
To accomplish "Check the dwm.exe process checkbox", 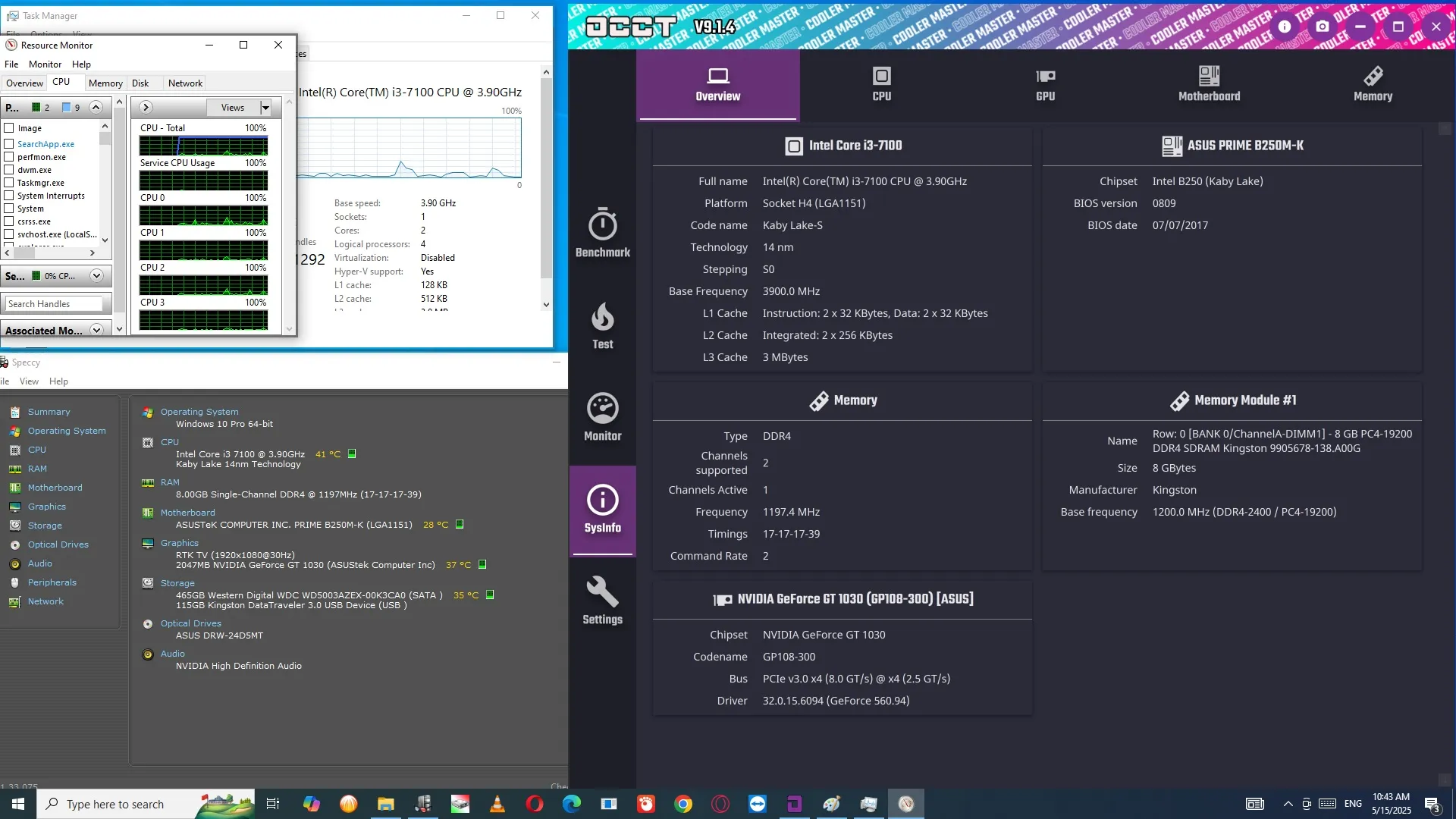I will 9,170.
